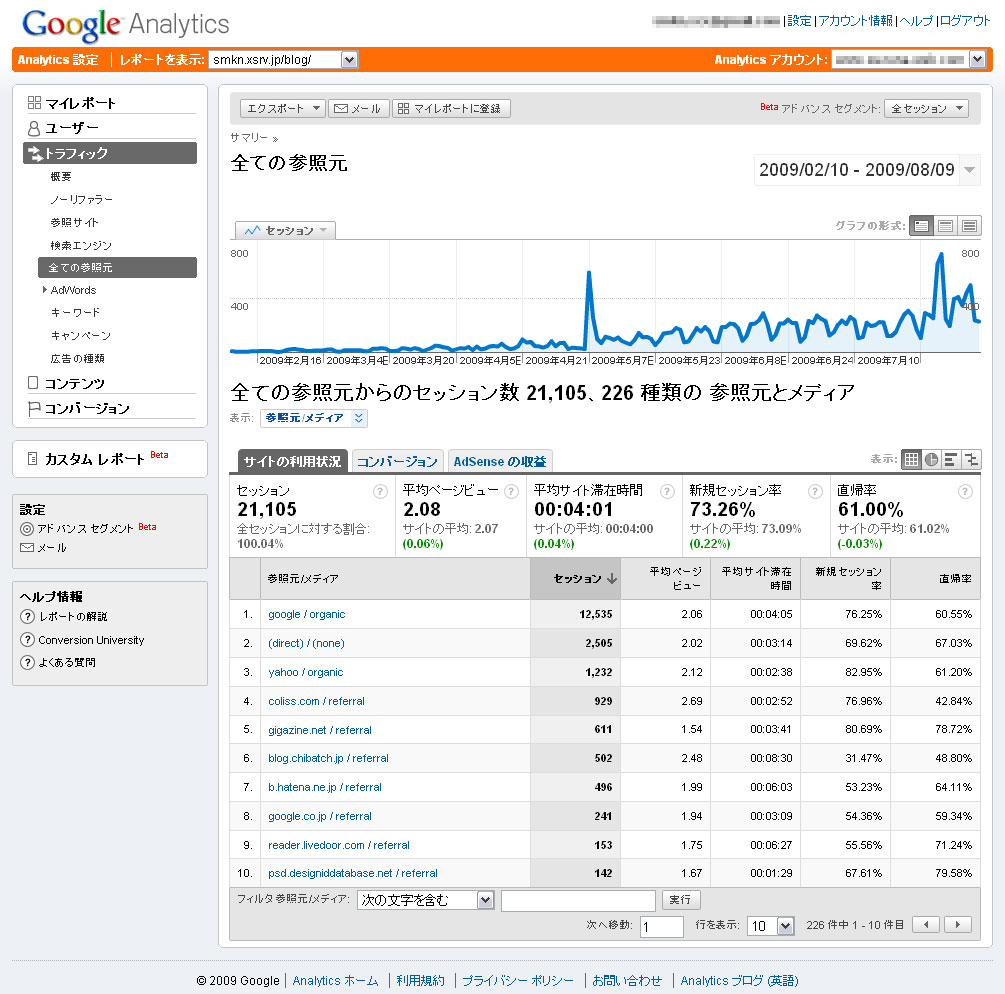Select the comparison view icon
Image resolution: width=1005 pixels, height=994 pixels.
click(971, 460)
